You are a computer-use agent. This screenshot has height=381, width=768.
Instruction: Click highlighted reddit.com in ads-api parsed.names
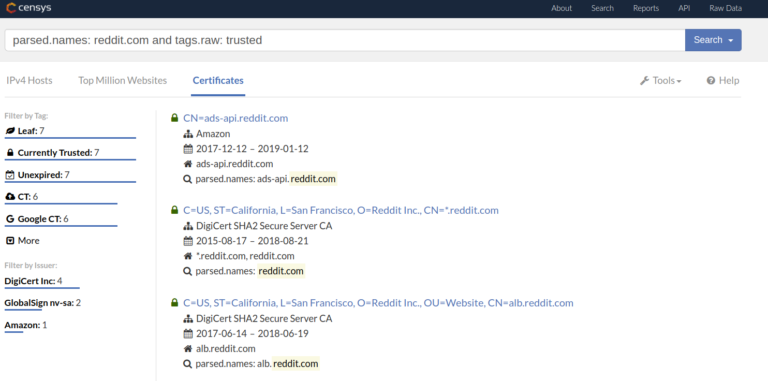click(x=313, y=179)
